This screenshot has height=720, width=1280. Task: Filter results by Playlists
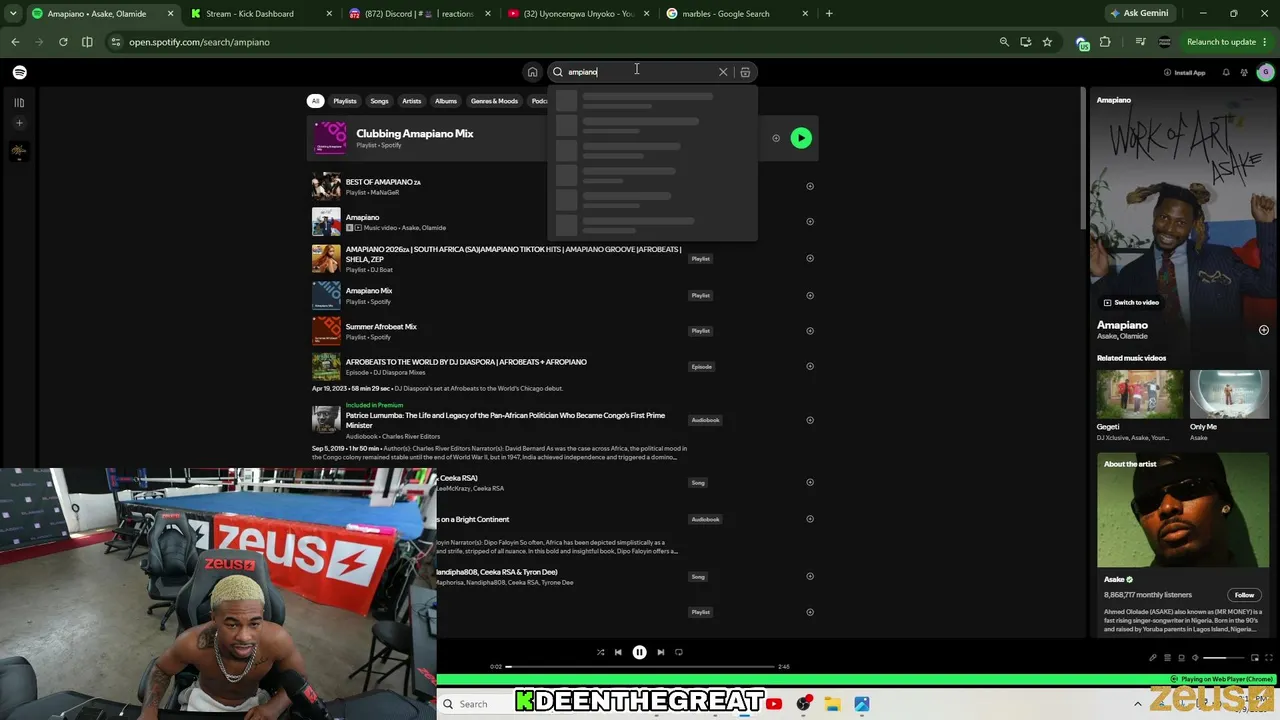tap(345, 101)
